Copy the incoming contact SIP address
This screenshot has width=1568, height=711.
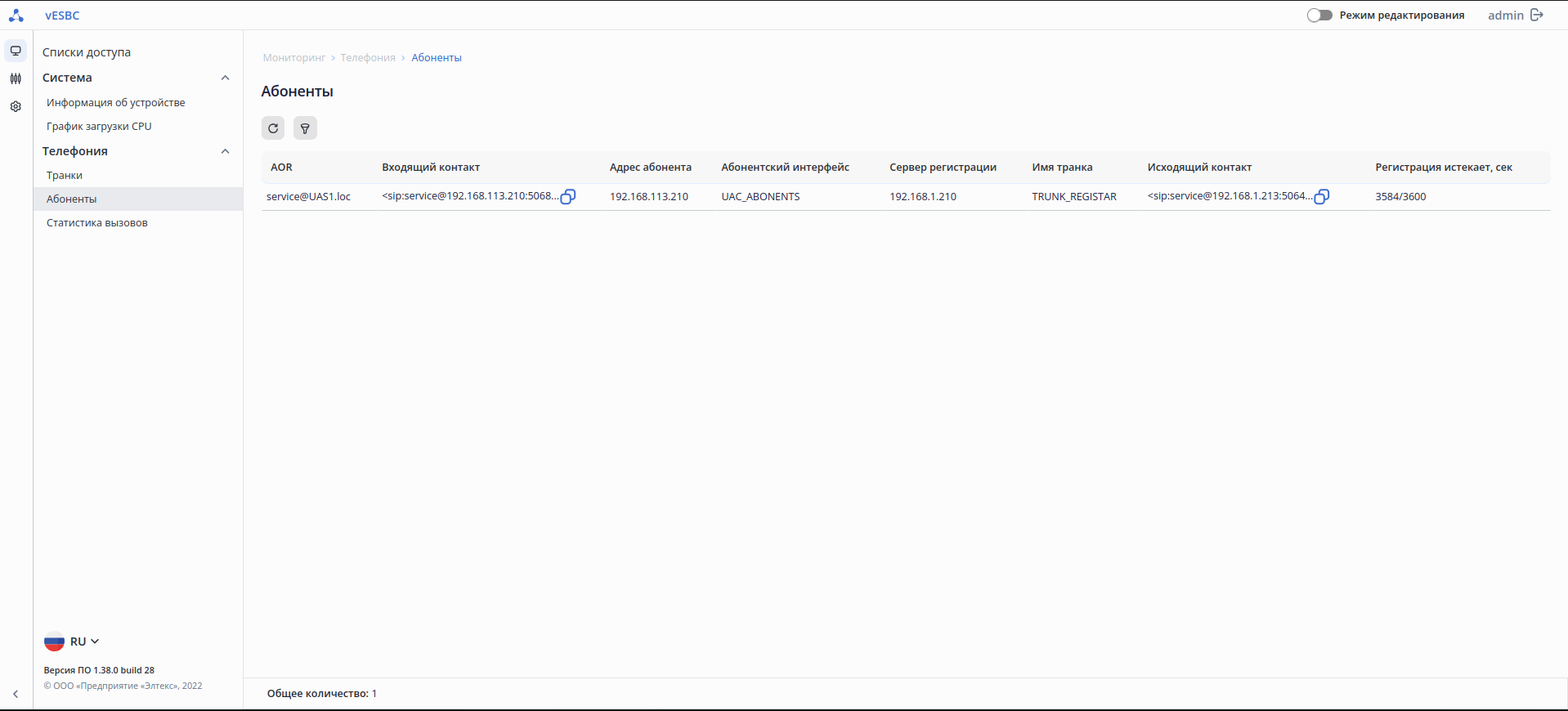coord(568,196)
